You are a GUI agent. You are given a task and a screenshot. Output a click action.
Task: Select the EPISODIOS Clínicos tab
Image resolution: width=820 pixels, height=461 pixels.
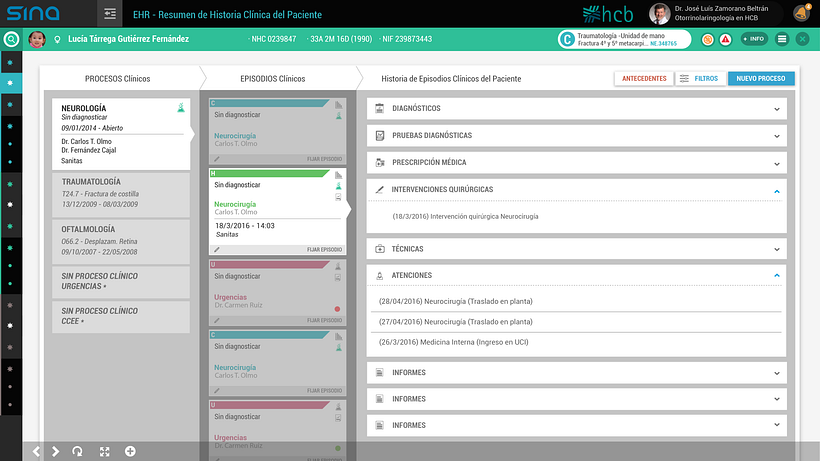pos(272,78)
